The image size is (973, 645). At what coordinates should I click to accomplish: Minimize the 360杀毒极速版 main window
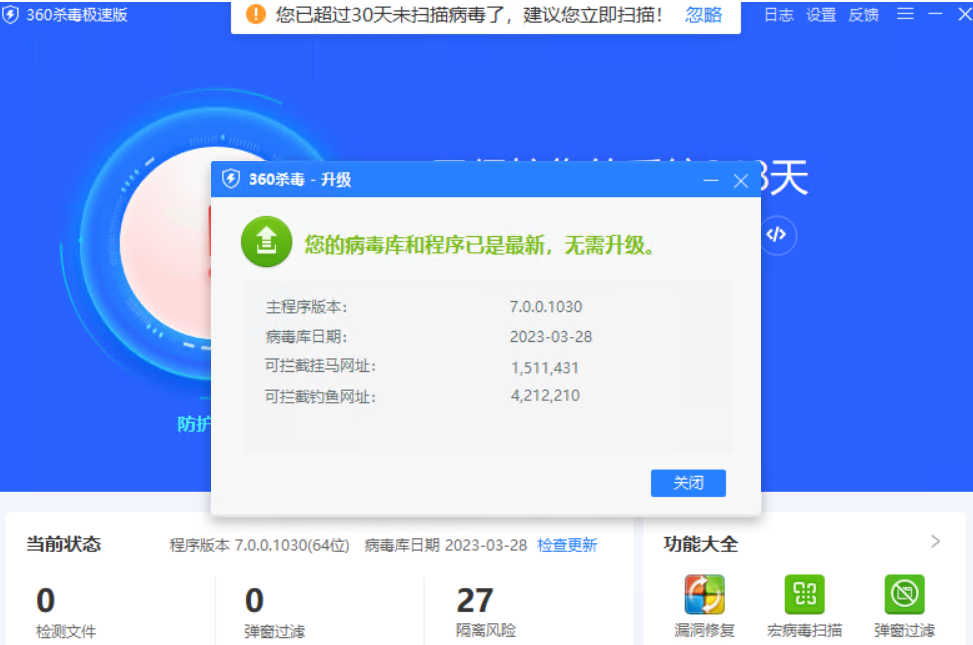pyautogui.click(x=935, y=14)
